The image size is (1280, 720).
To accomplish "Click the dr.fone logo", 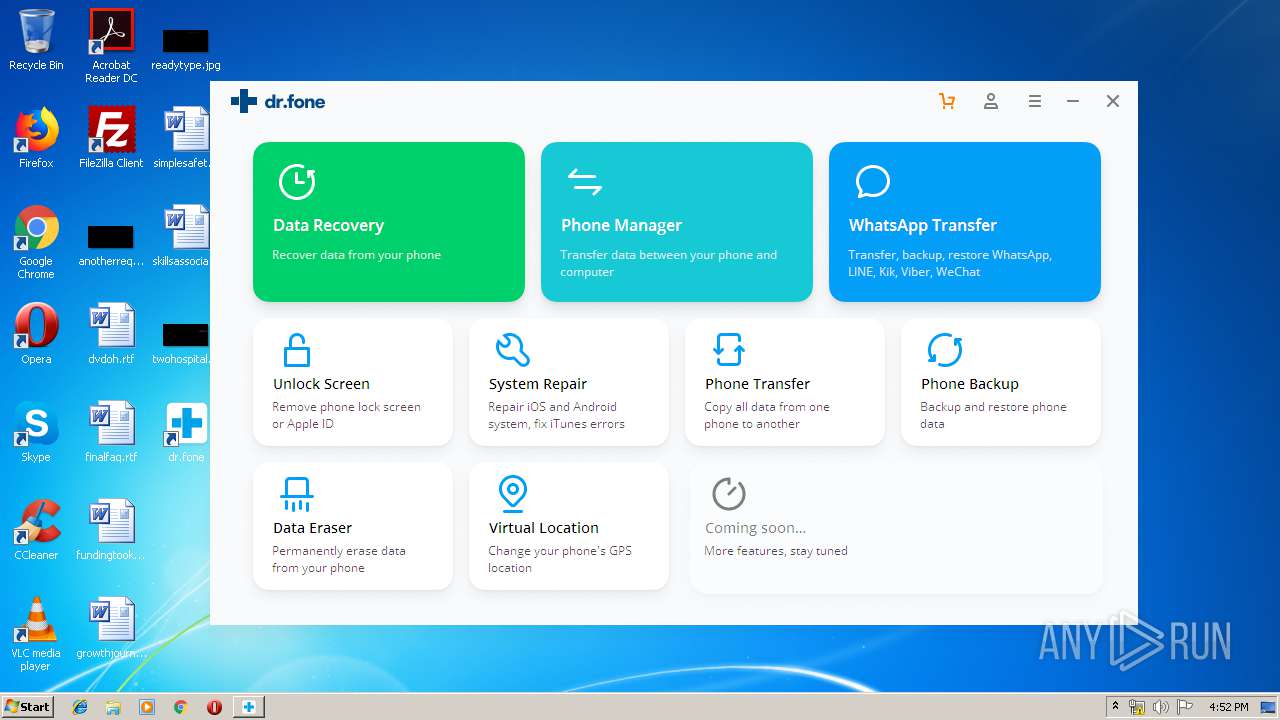I will click(x=278, y=101).
